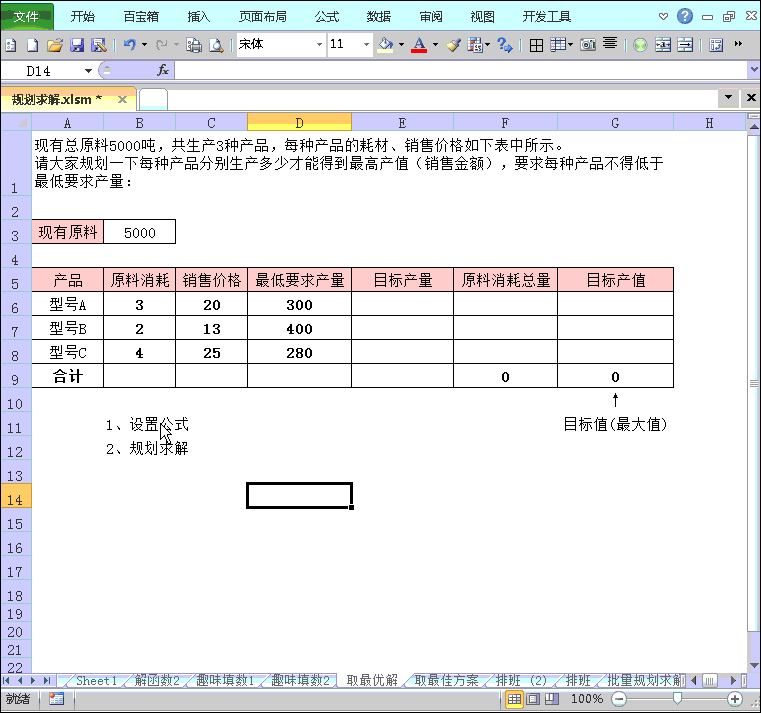Click the 100% zoom level
Viewport: 761px width, 713px height.
coord(587,699)
